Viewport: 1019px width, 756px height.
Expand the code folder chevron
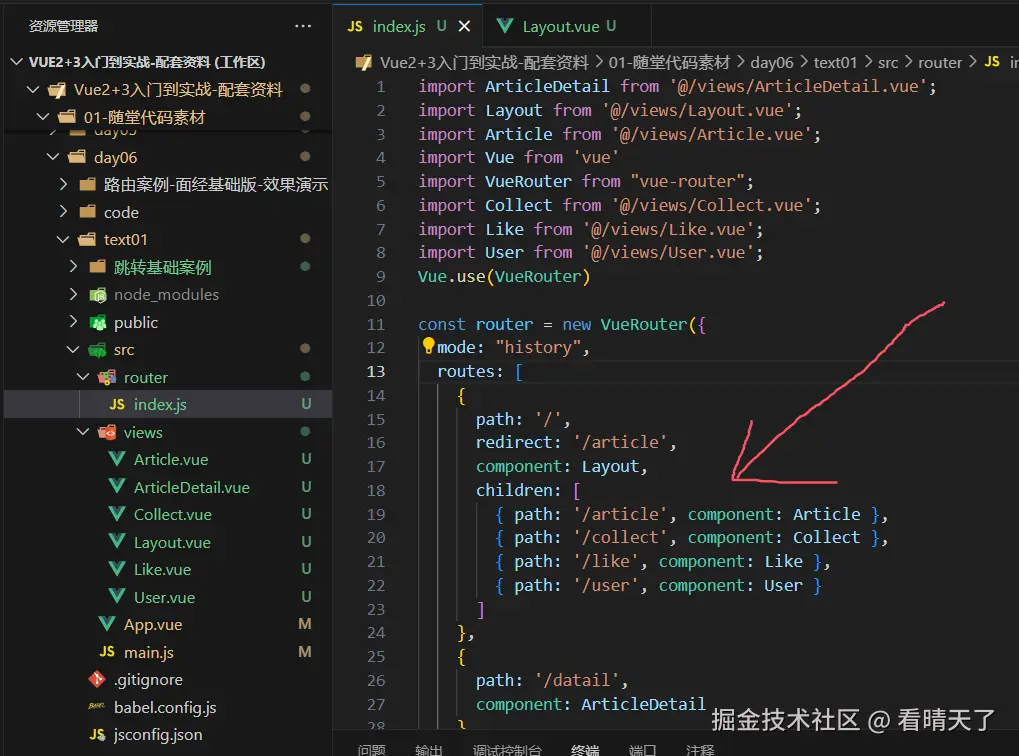coord(63,212)
